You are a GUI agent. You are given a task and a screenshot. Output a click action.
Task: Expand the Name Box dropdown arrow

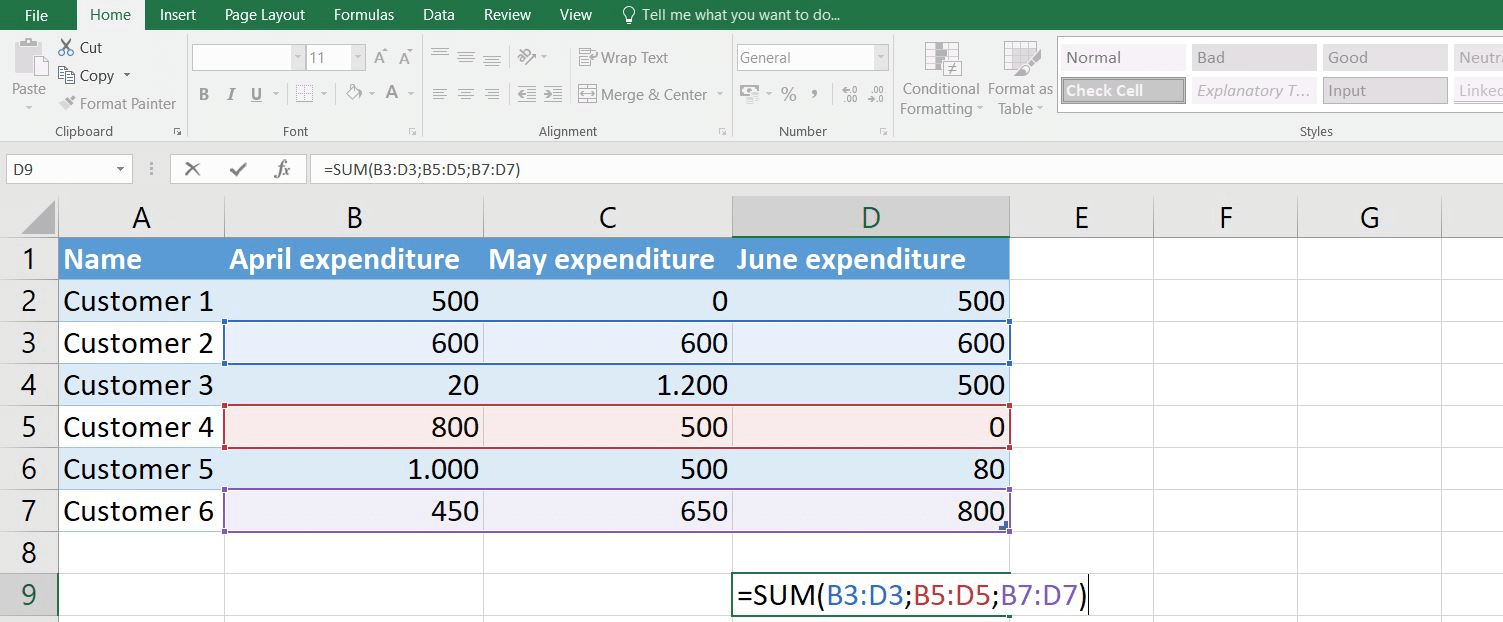[x=121, y=170]
